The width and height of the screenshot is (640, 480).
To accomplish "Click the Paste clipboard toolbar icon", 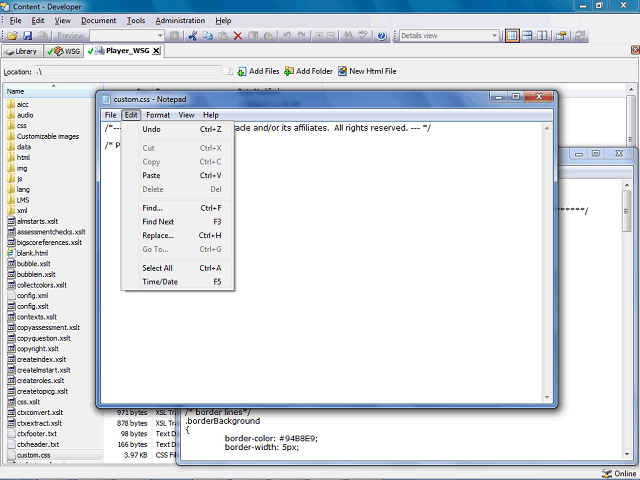I will pos(223,36).
